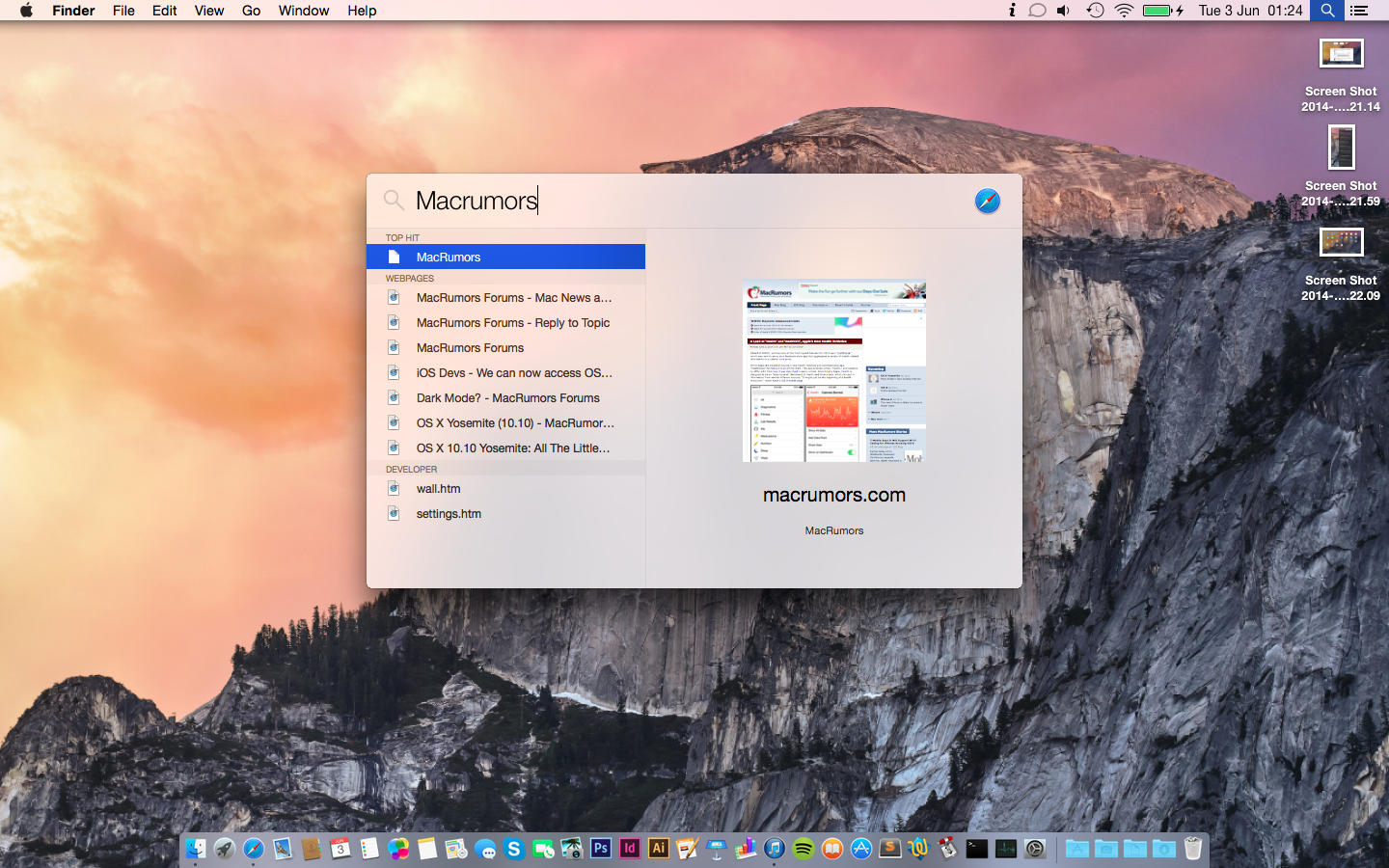Click the Safari compass icon in Spotlight bar
The height and width of the screenshot is (868, 1389).
coord(987,201)
